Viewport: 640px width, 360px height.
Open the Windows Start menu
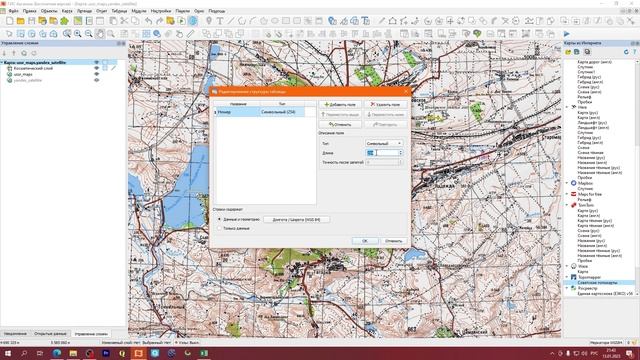[8, 353]
